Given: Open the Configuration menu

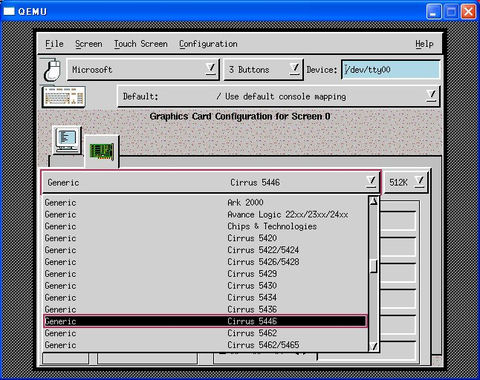Looking at the screenshot, I should pos(208,44).
